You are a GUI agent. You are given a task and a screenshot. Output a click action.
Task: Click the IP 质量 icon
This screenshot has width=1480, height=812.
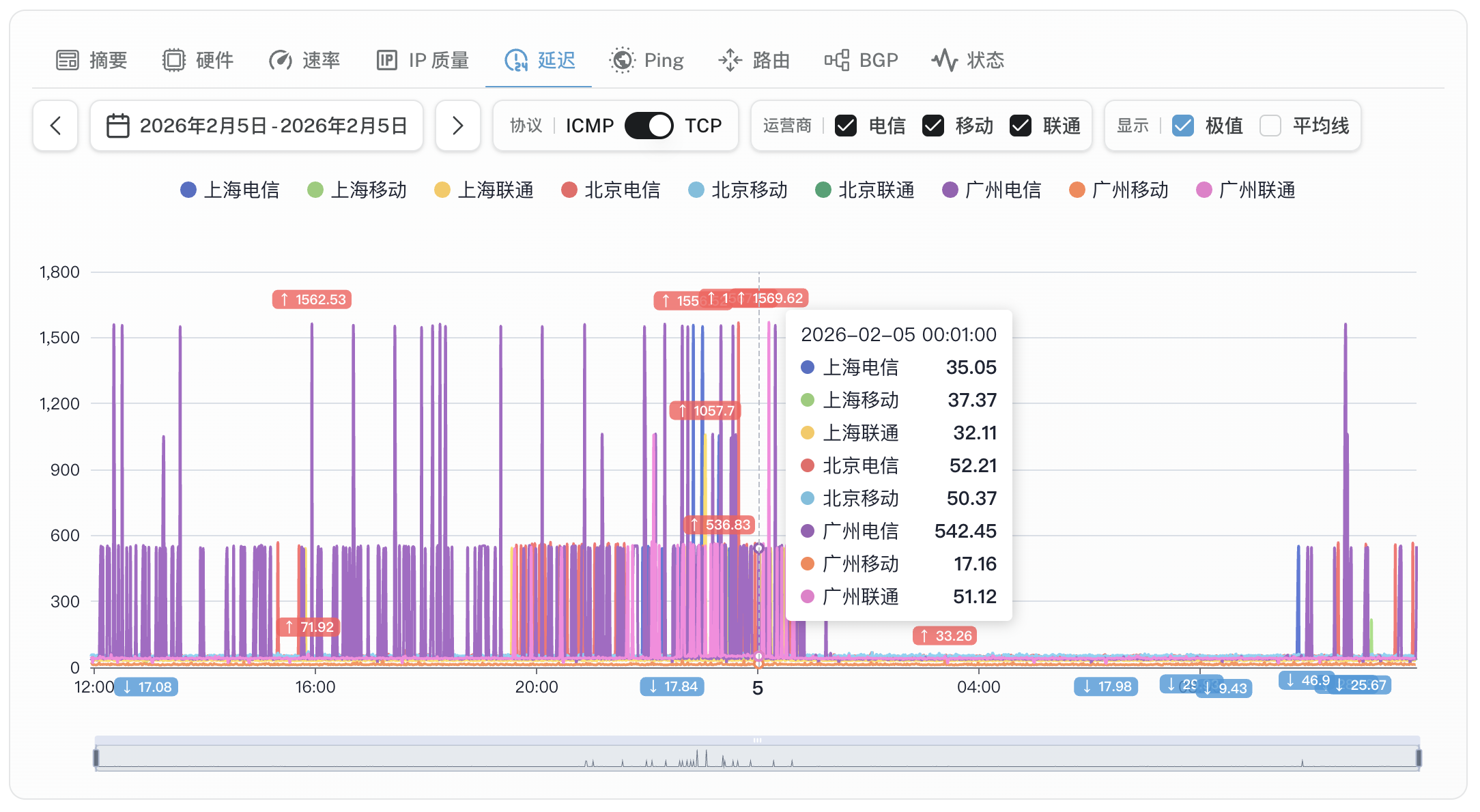[x=386, y=60]
